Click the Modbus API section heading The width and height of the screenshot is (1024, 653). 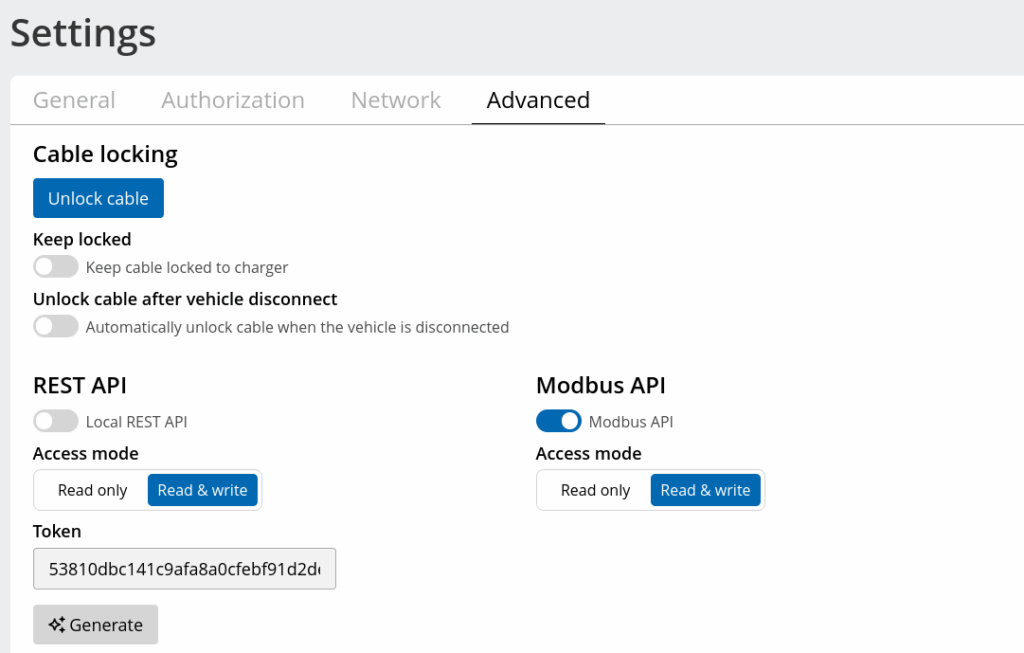tap(599, 385)
